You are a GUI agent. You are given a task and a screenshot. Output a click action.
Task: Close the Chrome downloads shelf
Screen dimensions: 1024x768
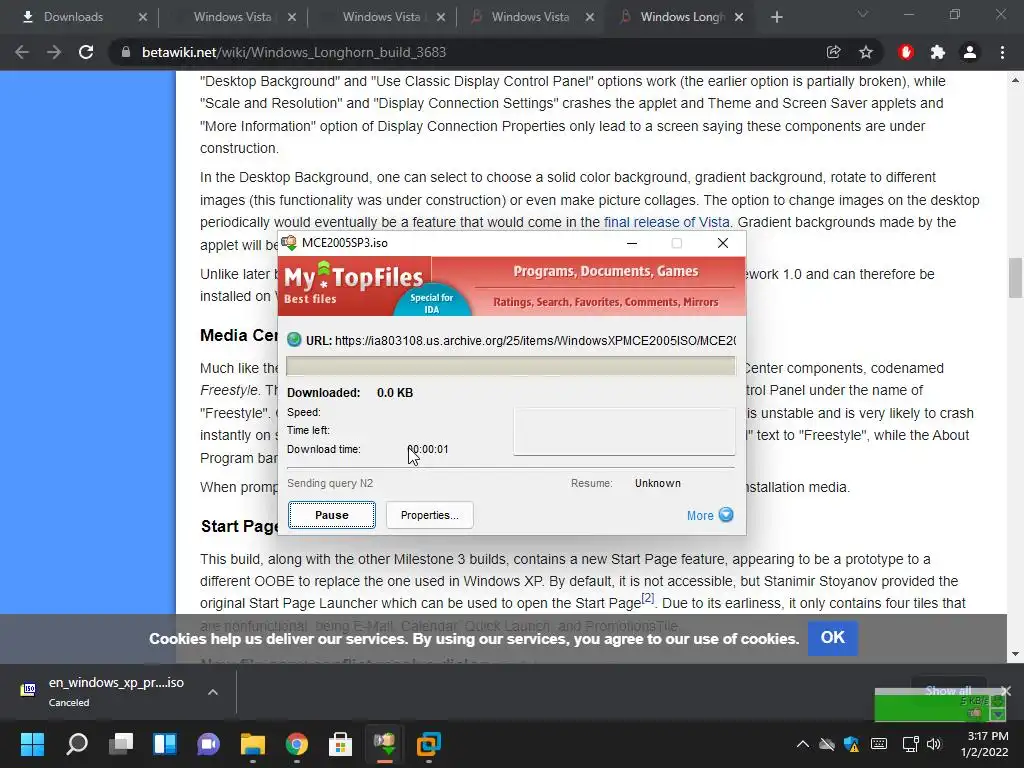1006,690
